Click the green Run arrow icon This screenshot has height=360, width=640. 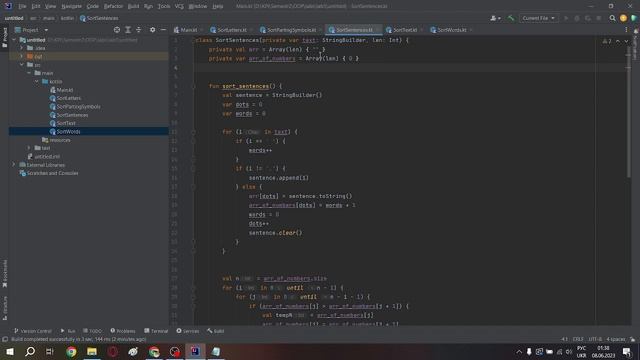[566, 18]
